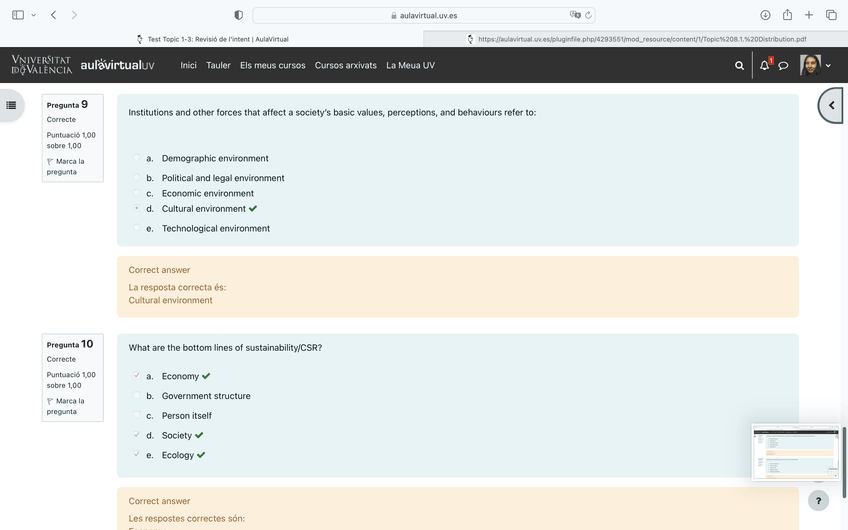Open the user profile menu dropdown

pos(816,66)
